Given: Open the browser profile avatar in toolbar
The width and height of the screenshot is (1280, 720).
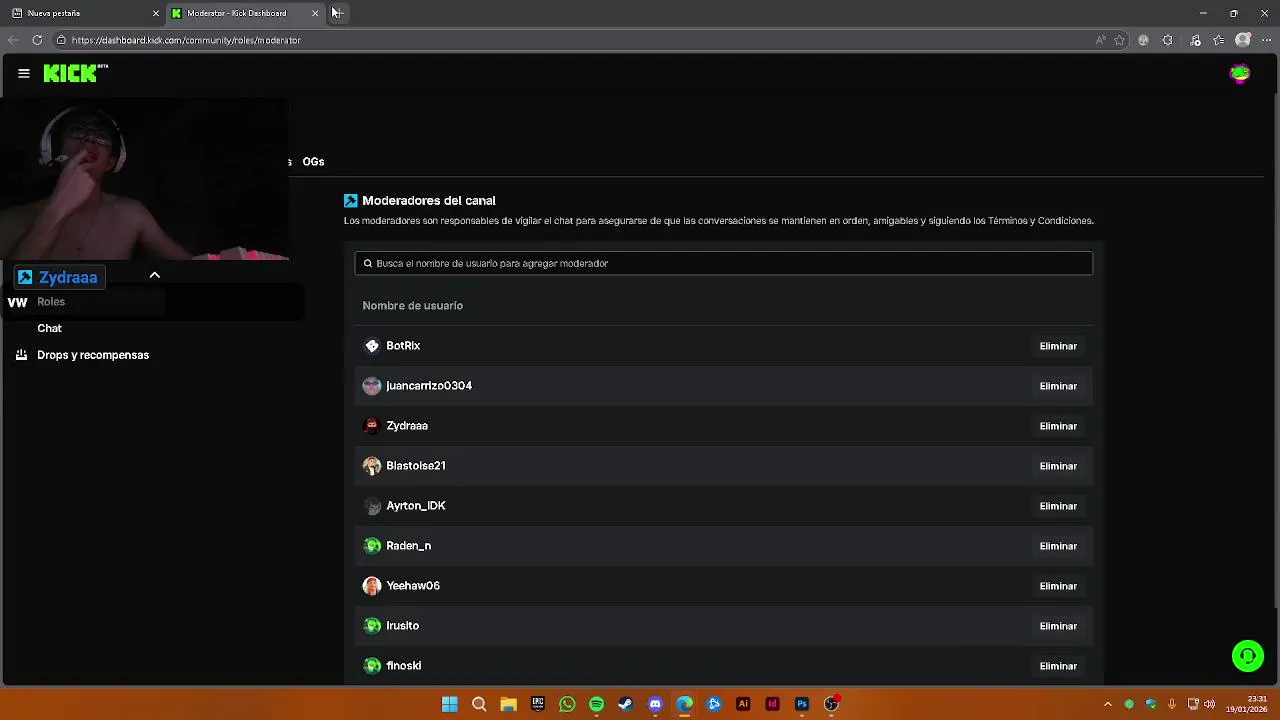Looking at the screenshot, I should click(x=1243, y=40).
